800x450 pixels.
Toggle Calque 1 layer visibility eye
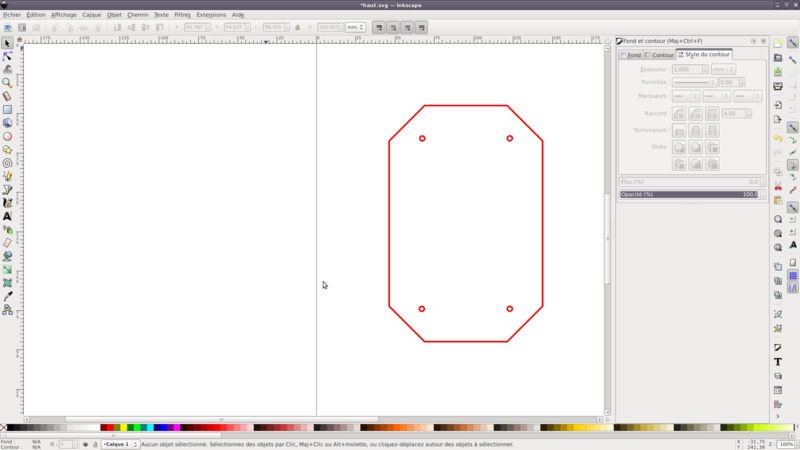tap(85, 444)
